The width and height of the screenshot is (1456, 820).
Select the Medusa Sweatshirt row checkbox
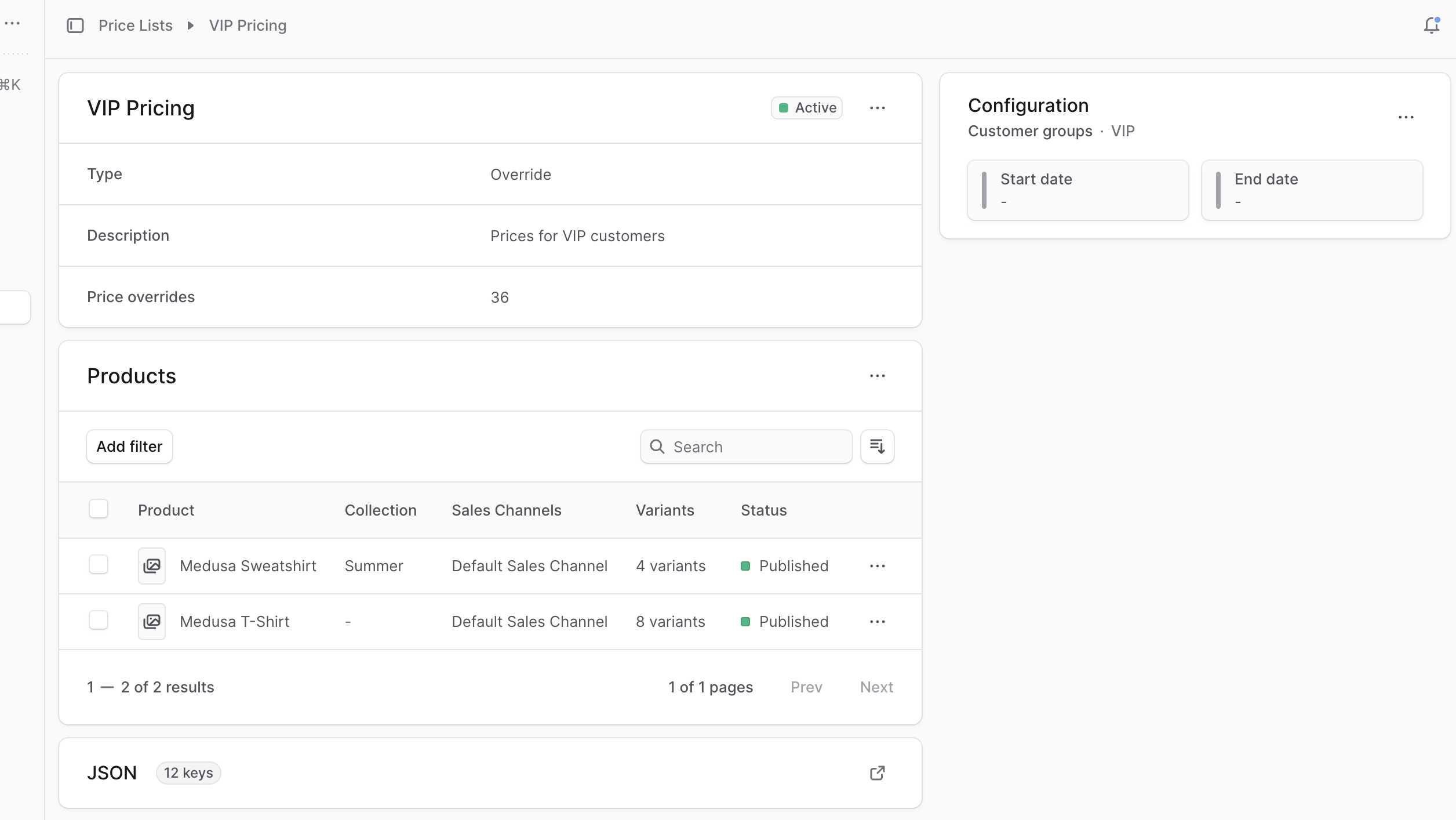point(99,564)
